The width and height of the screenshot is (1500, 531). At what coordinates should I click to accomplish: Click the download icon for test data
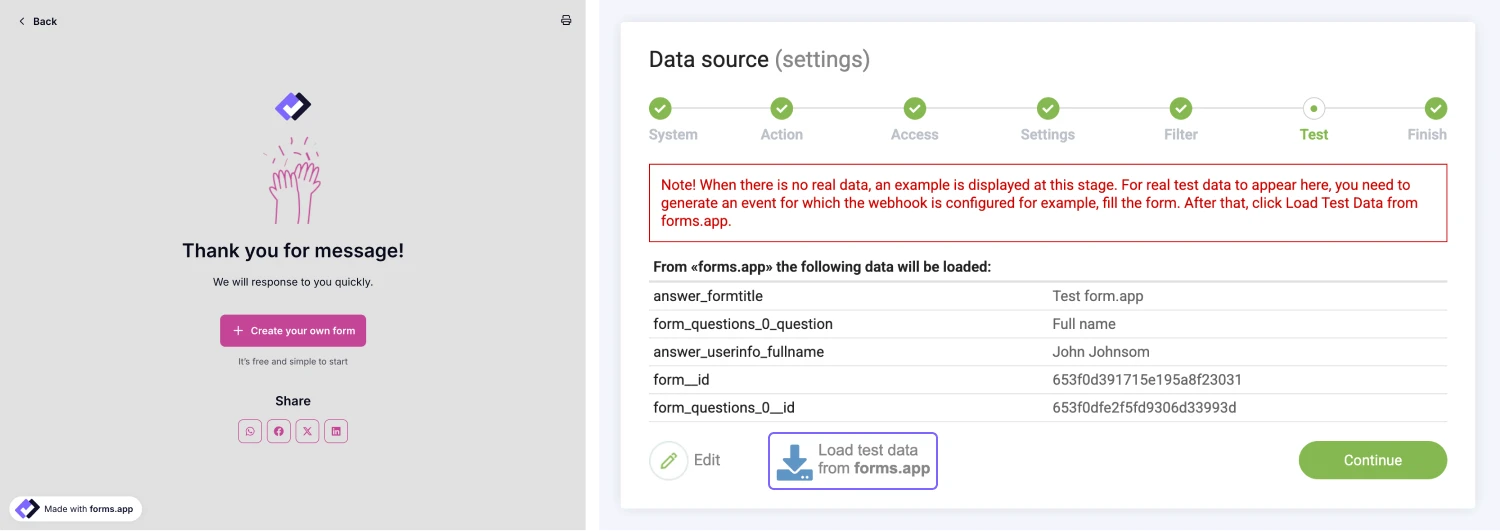pos(795,461)
